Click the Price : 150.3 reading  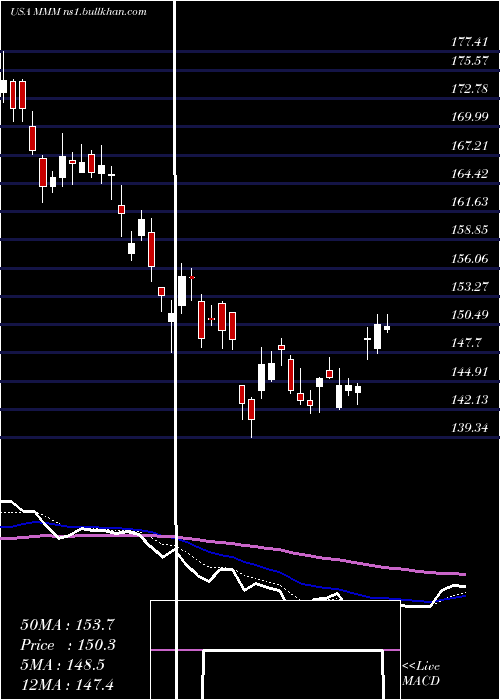(x=68, y=645)
